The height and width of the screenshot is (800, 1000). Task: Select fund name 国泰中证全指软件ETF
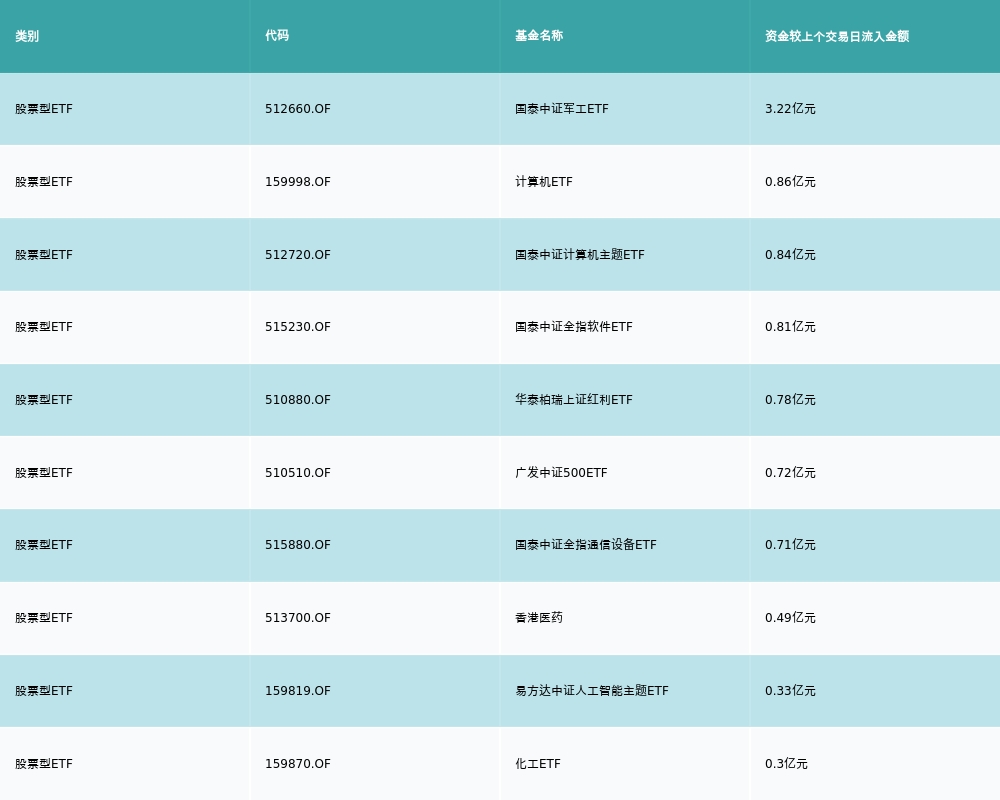[x=574, y=327]
